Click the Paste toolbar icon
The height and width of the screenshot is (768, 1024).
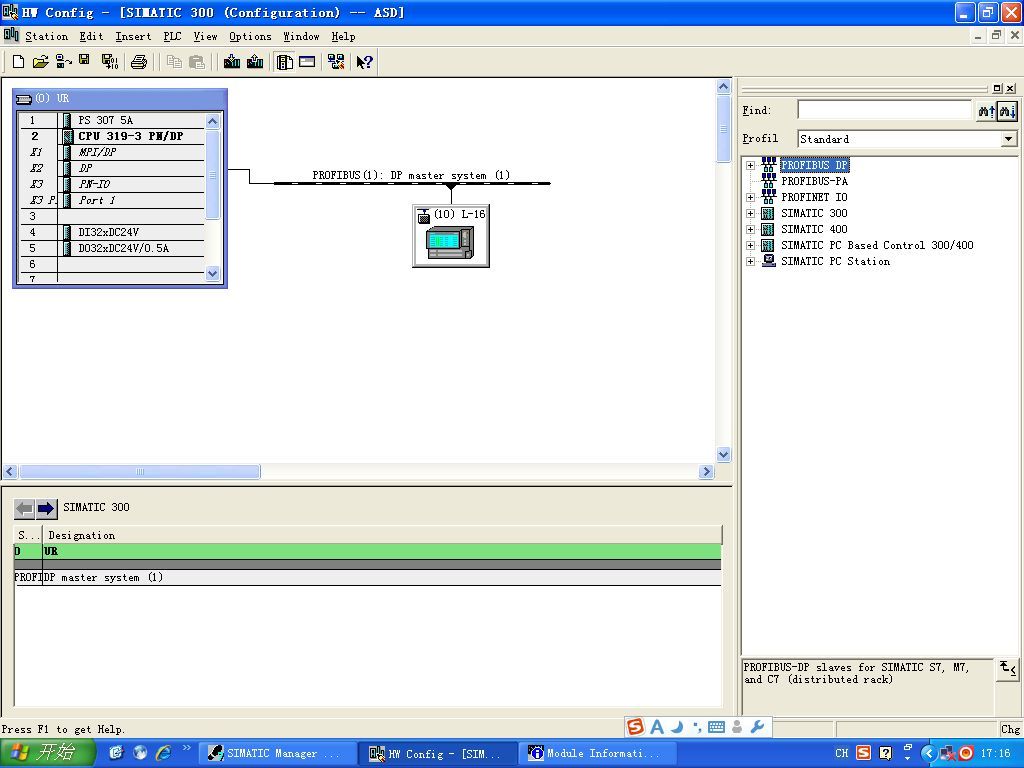point(197,62)
